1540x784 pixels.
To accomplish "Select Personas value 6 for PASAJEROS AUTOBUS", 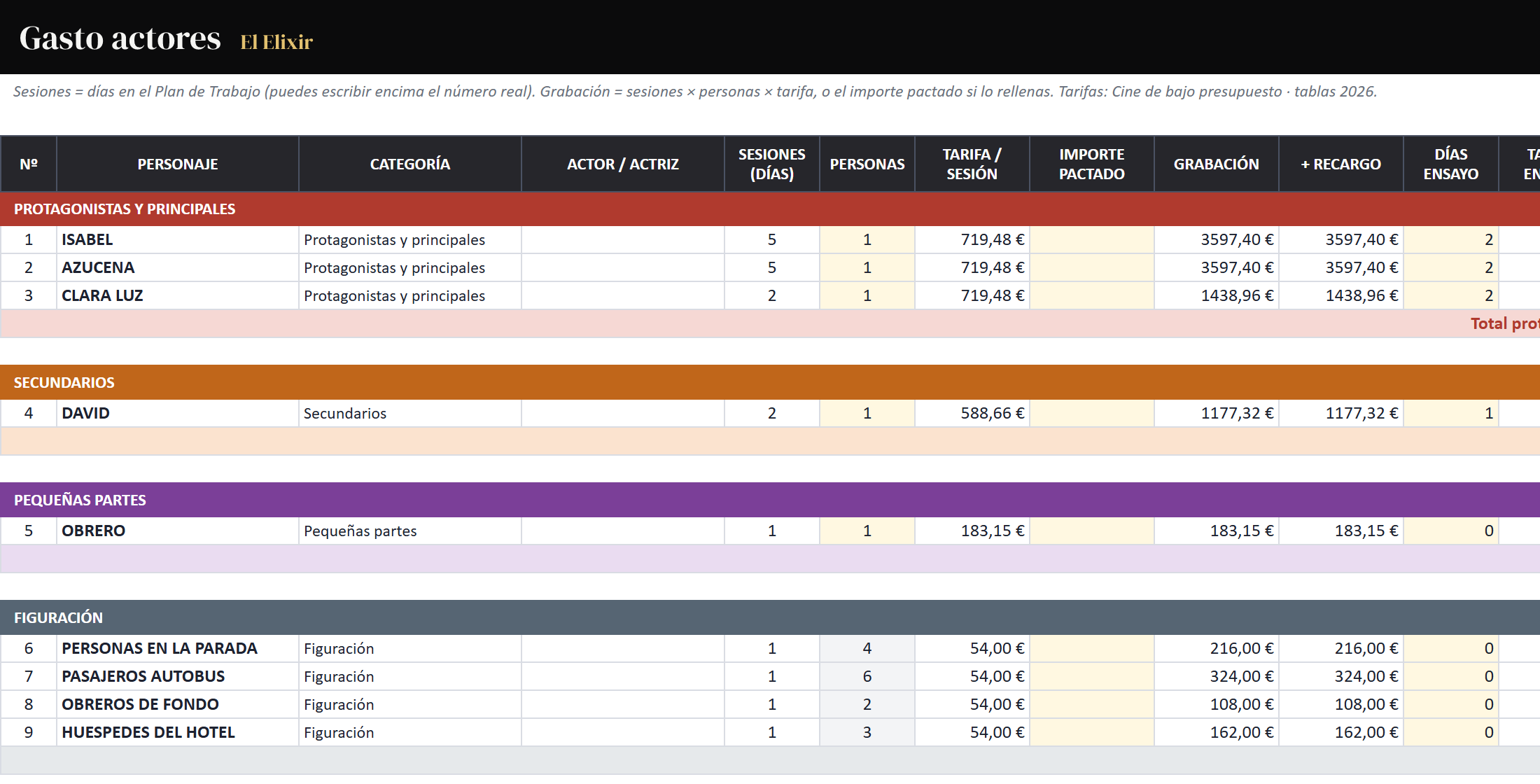I will [x=867, y=676].
